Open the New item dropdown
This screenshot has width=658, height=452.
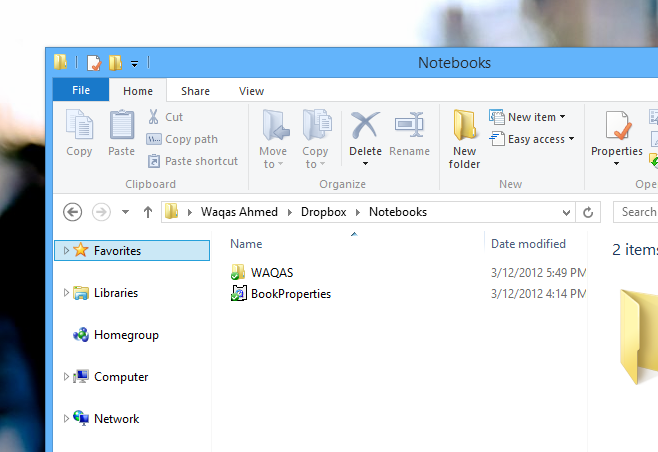[x=527, y=117]
